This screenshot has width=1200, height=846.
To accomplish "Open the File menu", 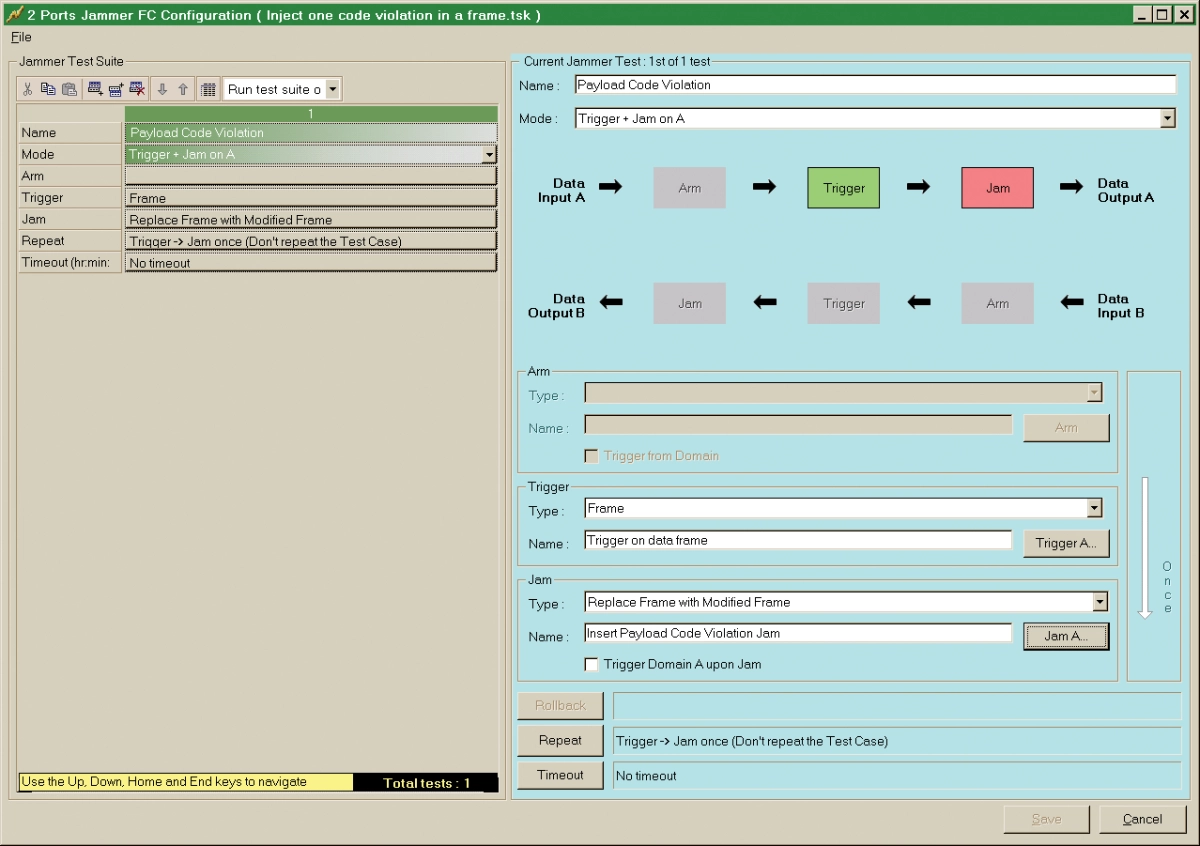I will [21, 37].
